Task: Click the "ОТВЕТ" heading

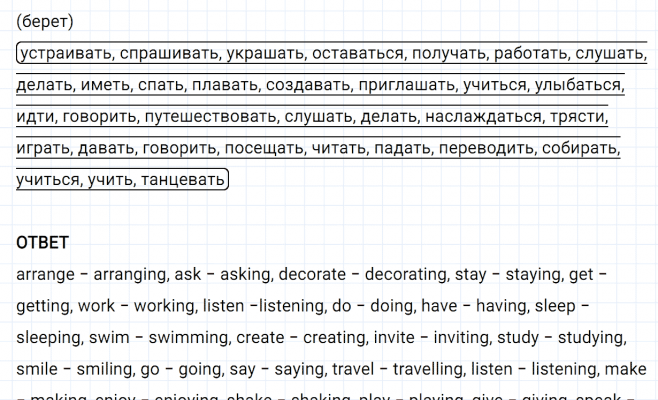Action: click(x=43, y=243)
